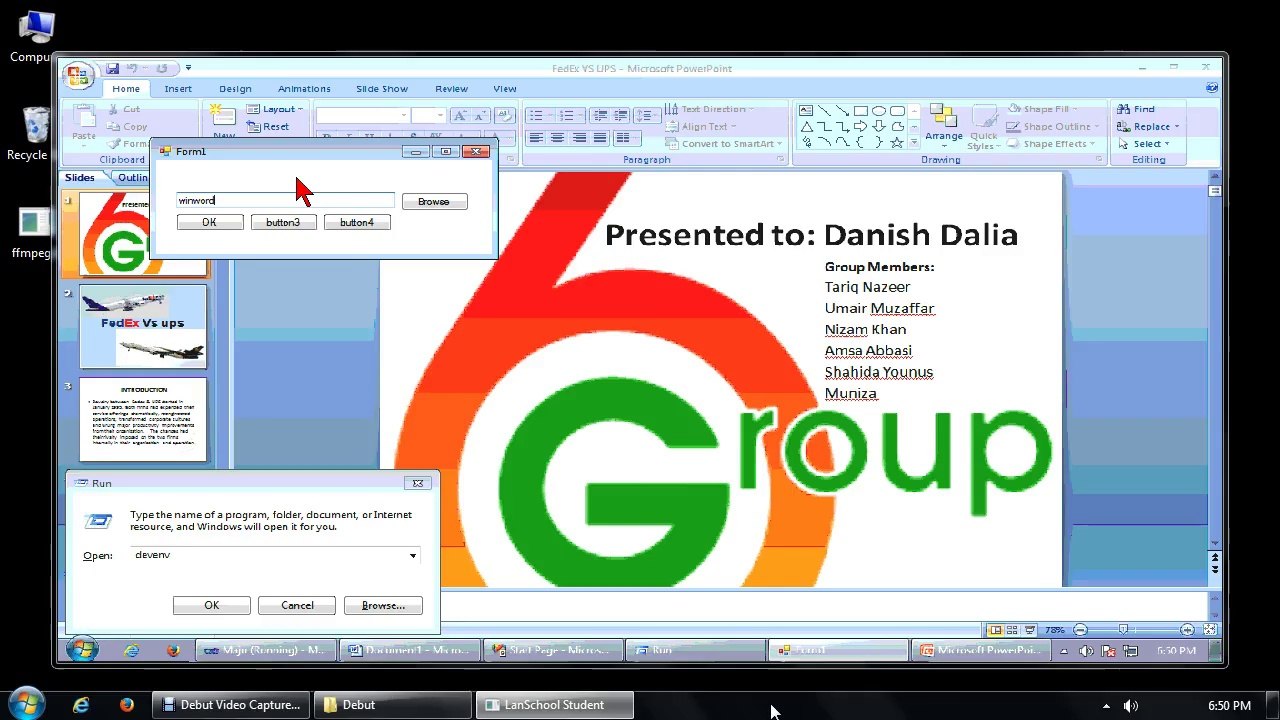This screenshot has width=1280, height=720.
Task: Center the paragraph text
Action: coord(557,138)
